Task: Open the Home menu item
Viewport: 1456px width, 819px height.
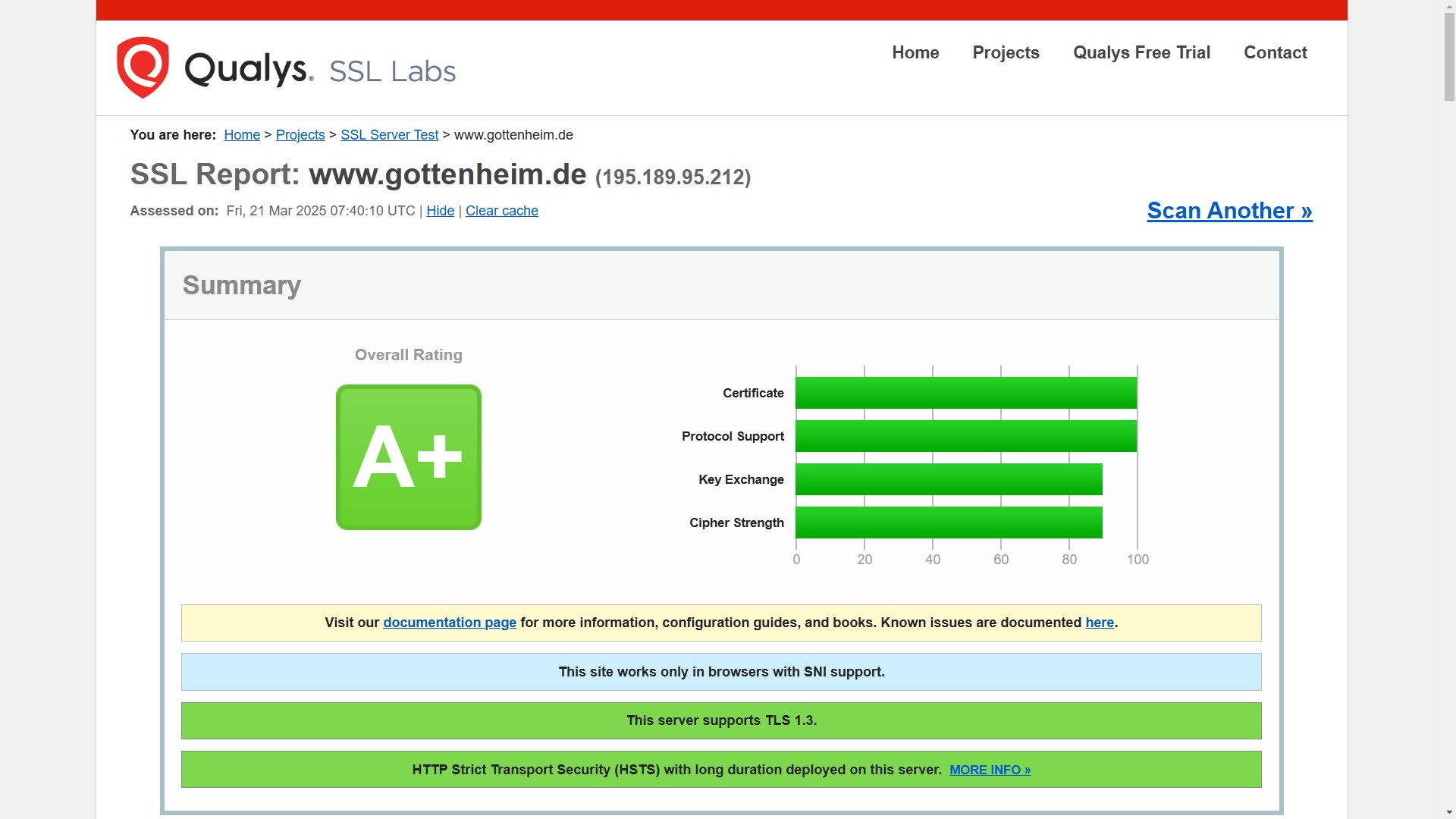Action: (915, 52)
